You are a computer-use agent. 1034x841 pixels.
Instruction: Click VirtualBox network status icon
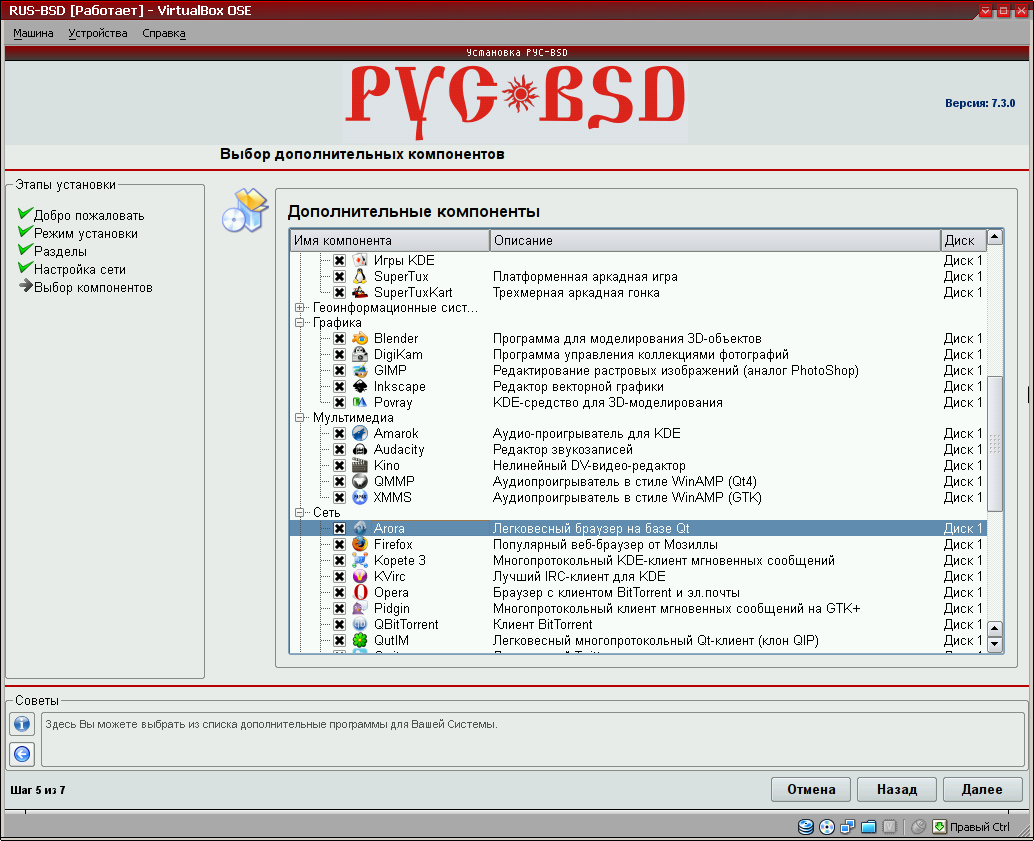pos(848,826)
